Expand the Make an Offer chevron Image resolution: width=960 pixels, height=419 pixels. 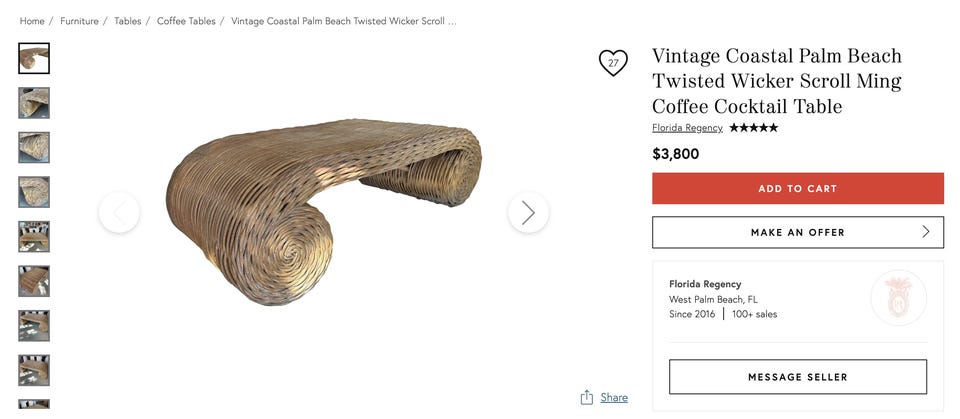click(925, 232)
